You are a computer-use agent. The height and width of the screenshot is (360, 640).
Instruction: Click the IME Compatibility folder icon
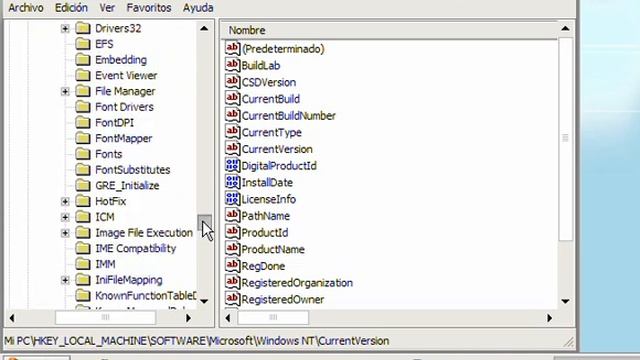(83, 248)
